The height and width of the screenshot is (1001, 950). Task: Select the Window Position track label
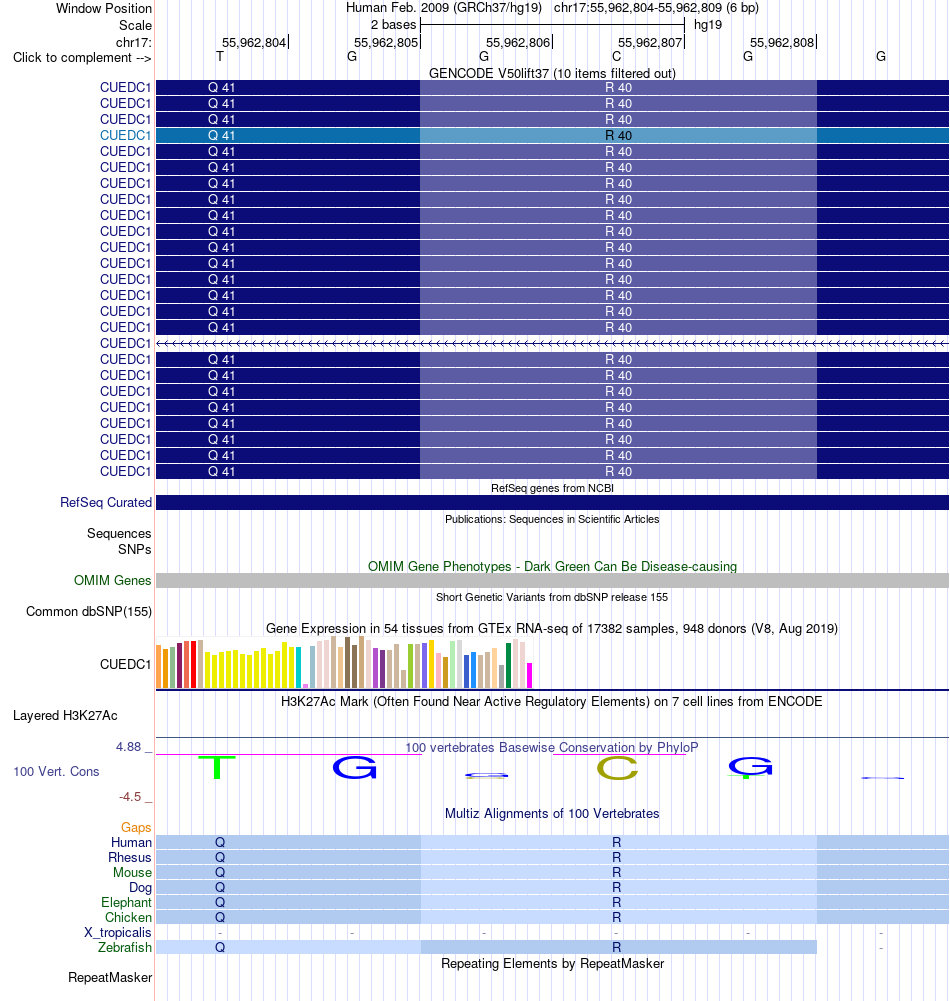(104, 8)
